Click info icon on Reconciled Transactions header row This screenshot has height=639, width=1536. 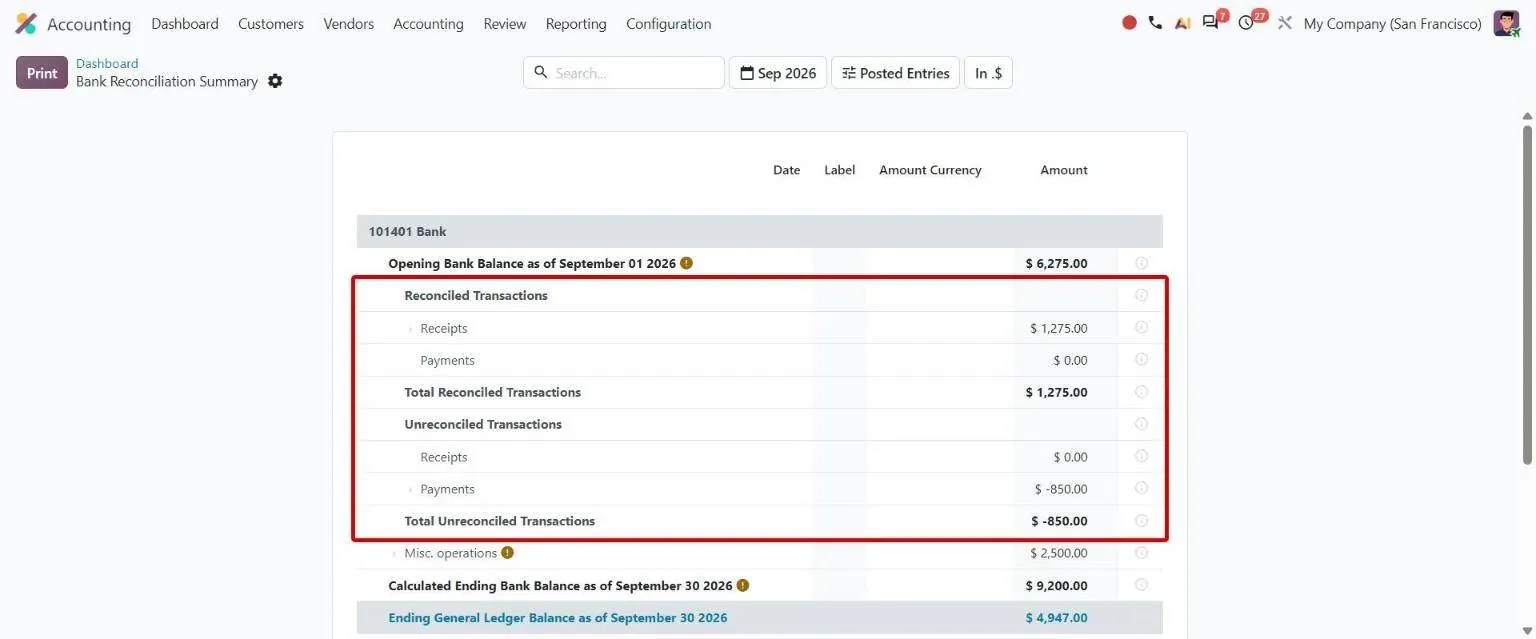pyautogui.click(x=1142, y=295)
